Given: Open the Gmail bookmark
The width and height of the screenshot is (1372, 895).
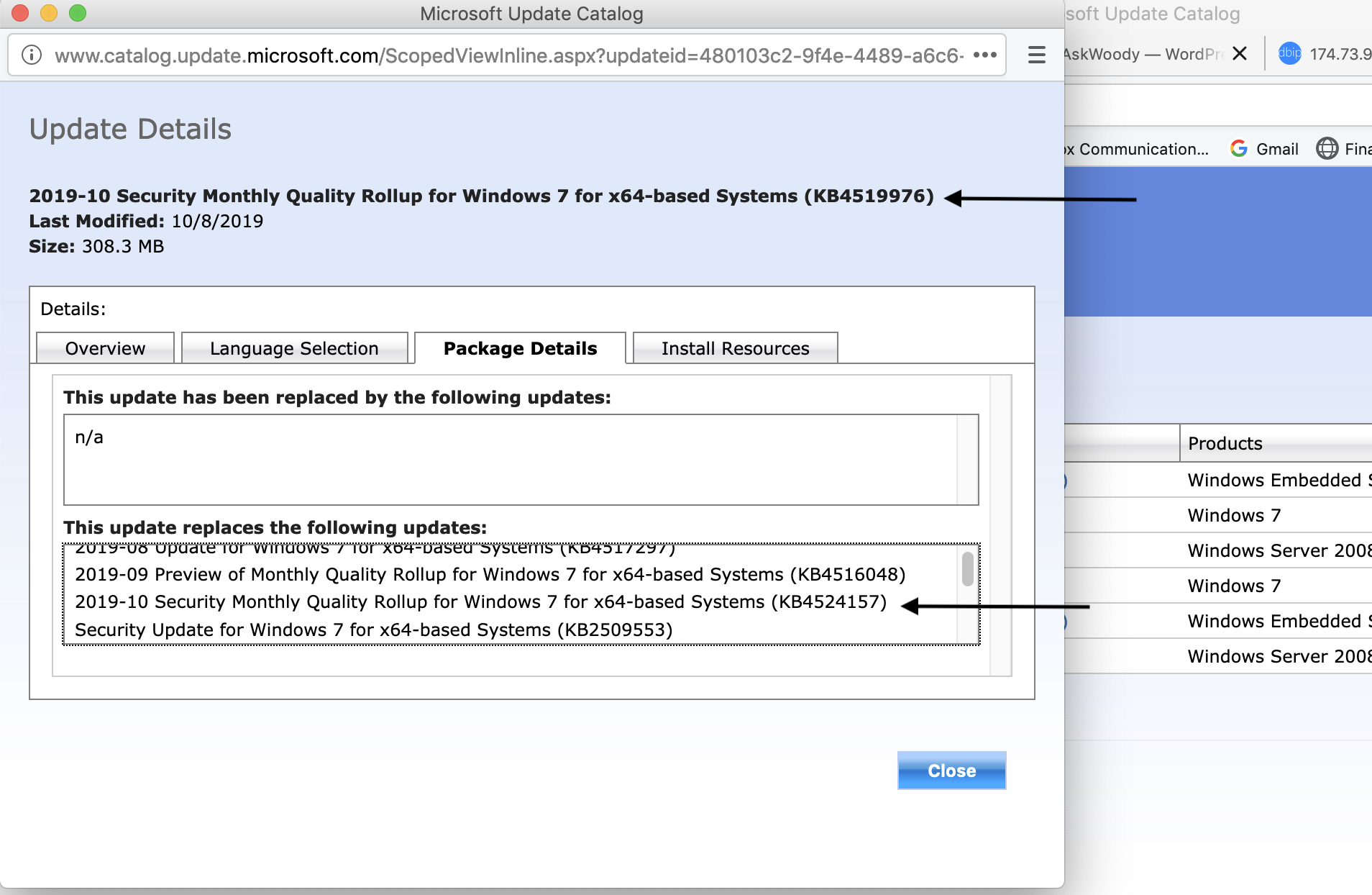Looking at the screenshot, I should [1264, 149].
